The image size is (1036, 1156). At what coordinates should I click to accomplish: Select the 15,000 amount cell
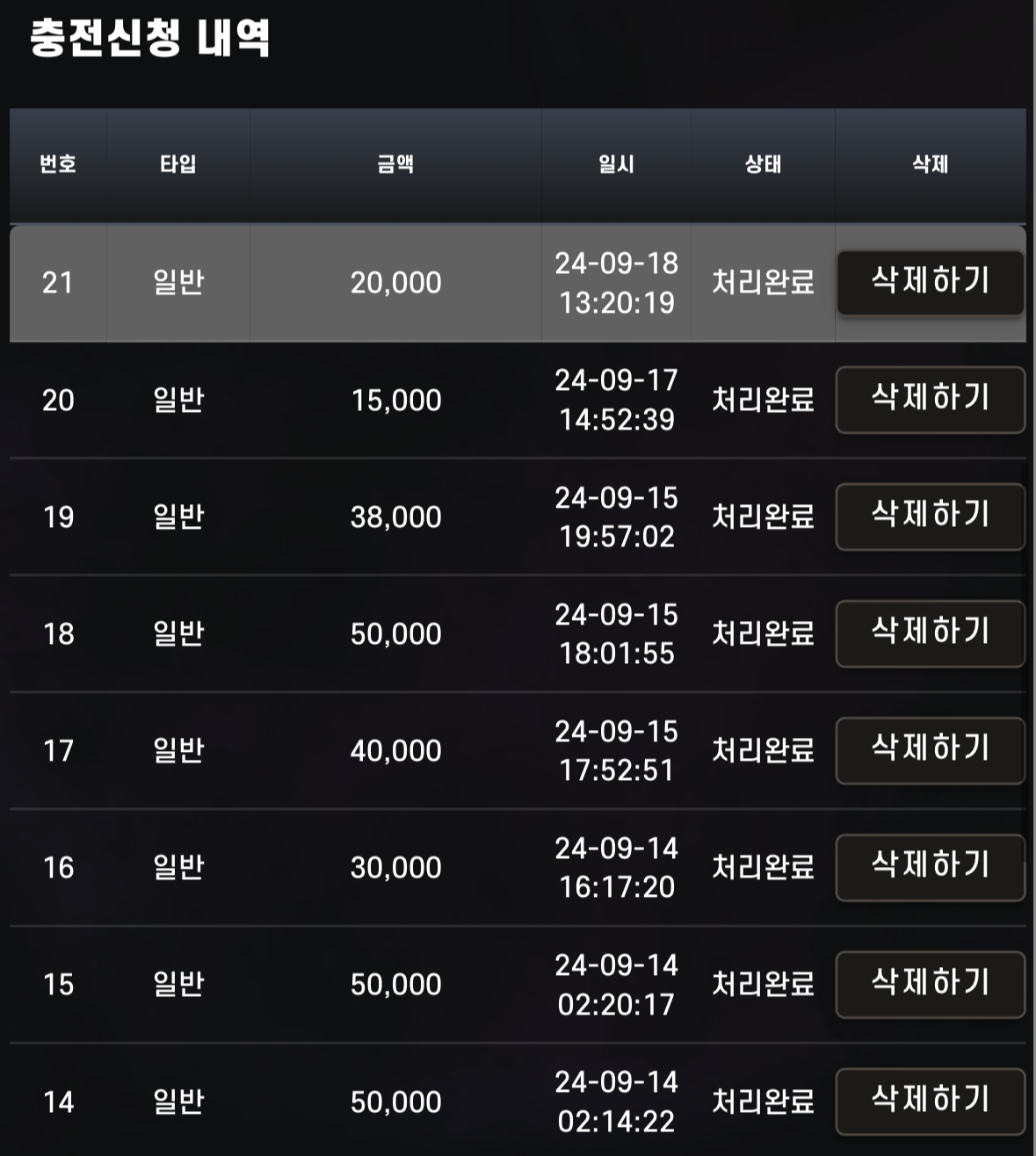point(395,401)
